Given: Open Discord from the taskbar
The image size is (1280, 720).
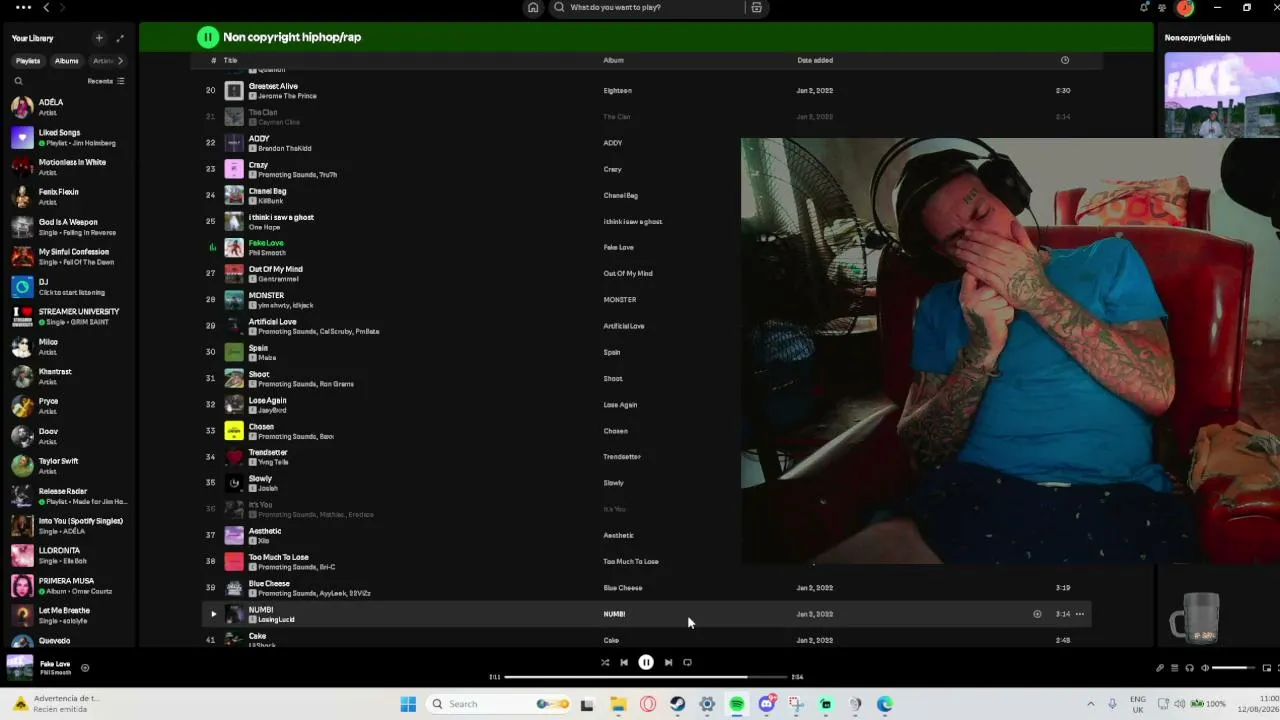Looking at the screenshot, I should (x=766, y=704).
